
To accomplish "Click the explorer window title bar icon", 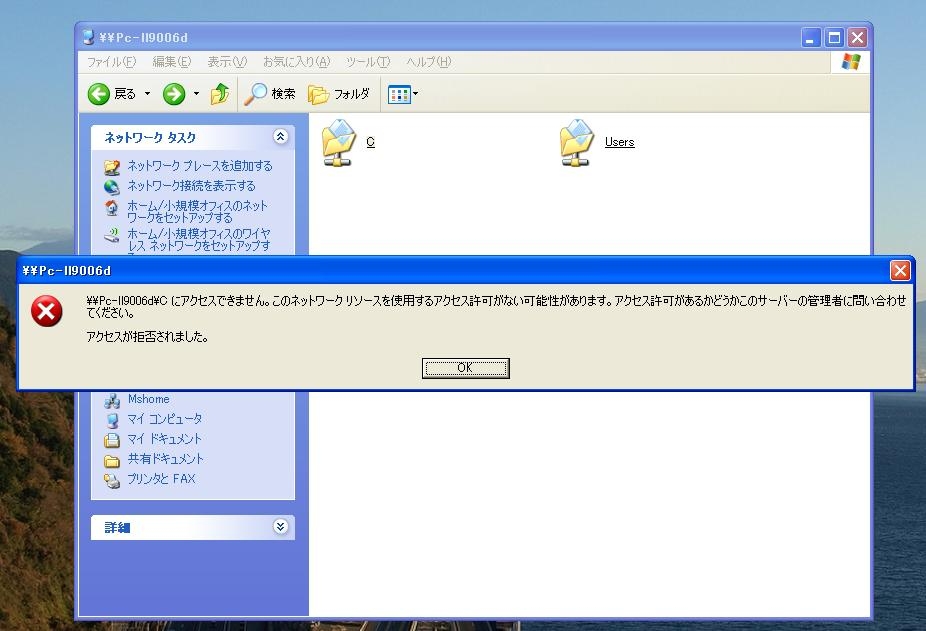I will (89, 37).
